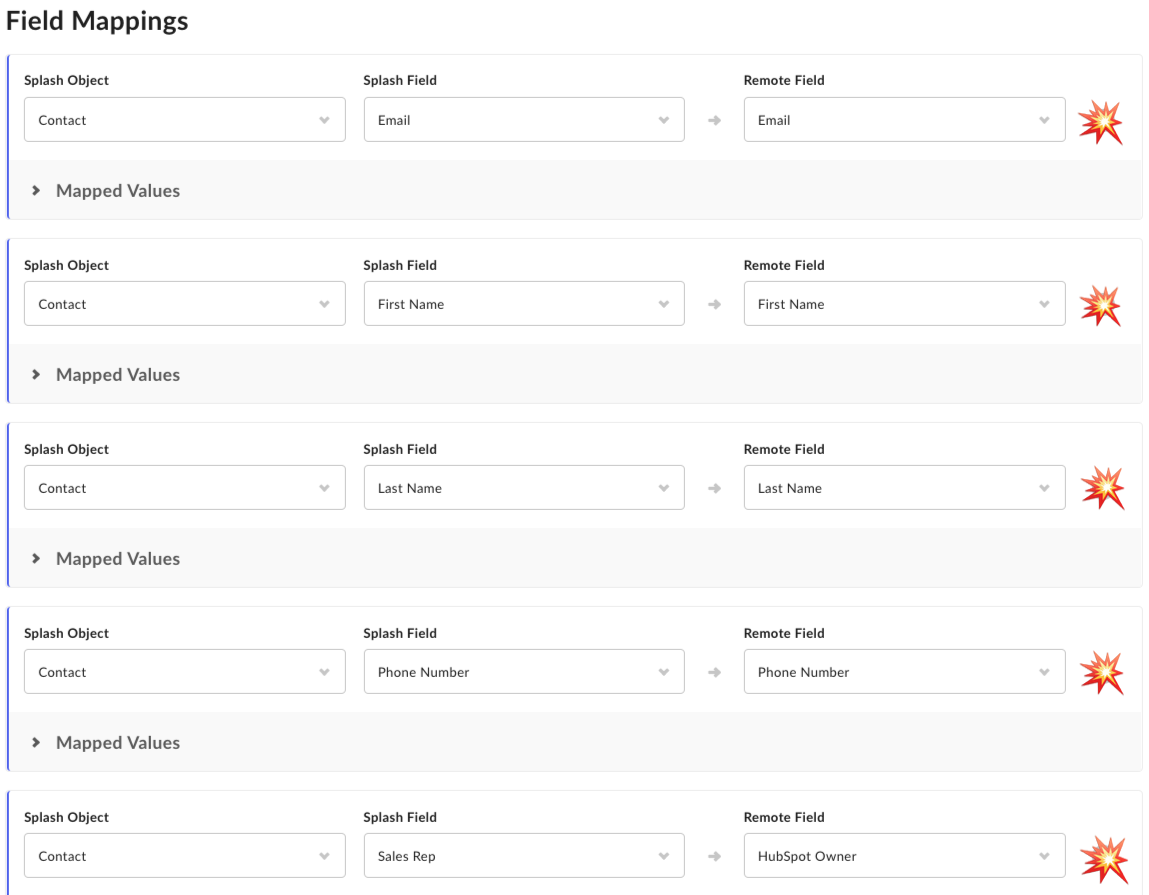Viewport: 1149px width, 895px height.
Task: Click the arrow icon between the two Email fields
Action: (x=714, y=120)
